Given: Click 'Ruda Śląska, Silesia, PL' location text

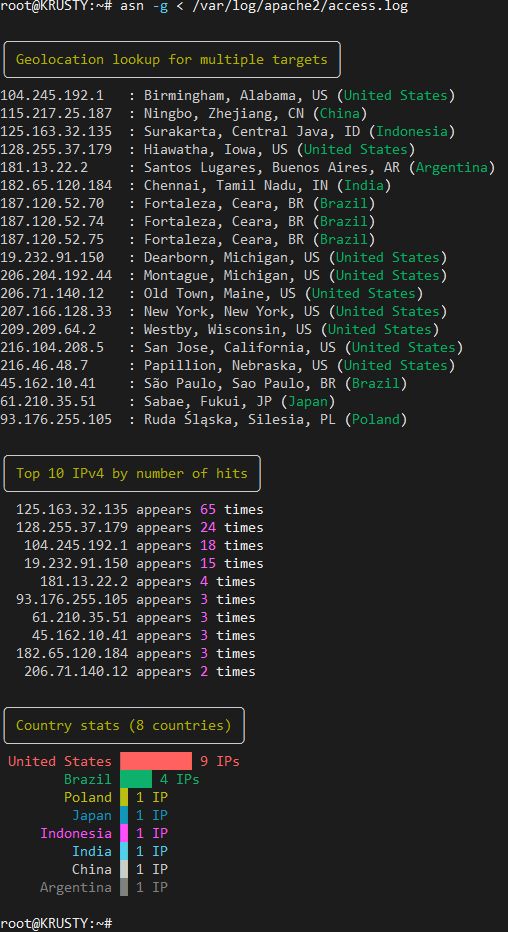Looking at the screenshot, I should 240,419.
